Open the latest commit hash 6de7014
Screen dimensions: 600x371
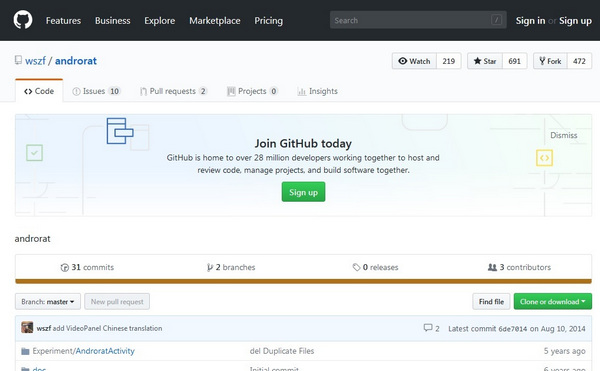tap(512, 329)
